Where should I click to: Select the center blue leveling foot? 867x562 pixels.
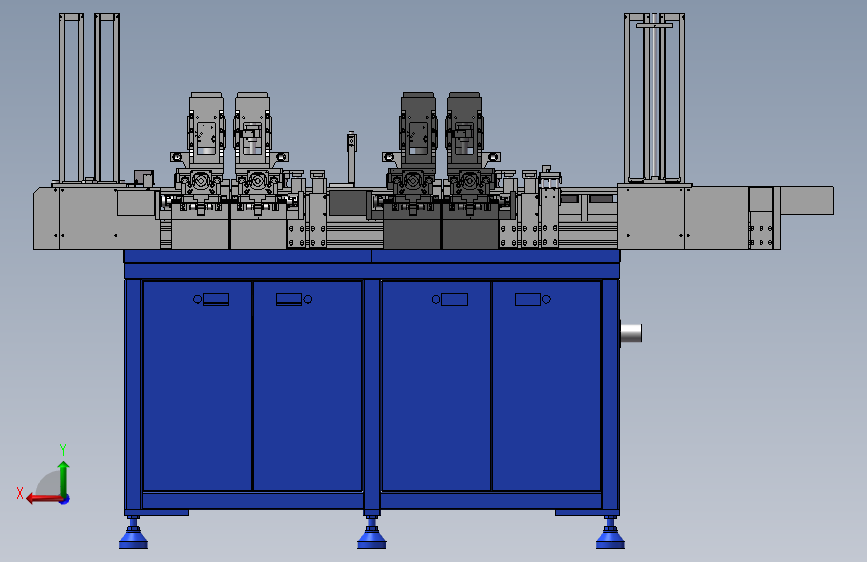[372, 533]
